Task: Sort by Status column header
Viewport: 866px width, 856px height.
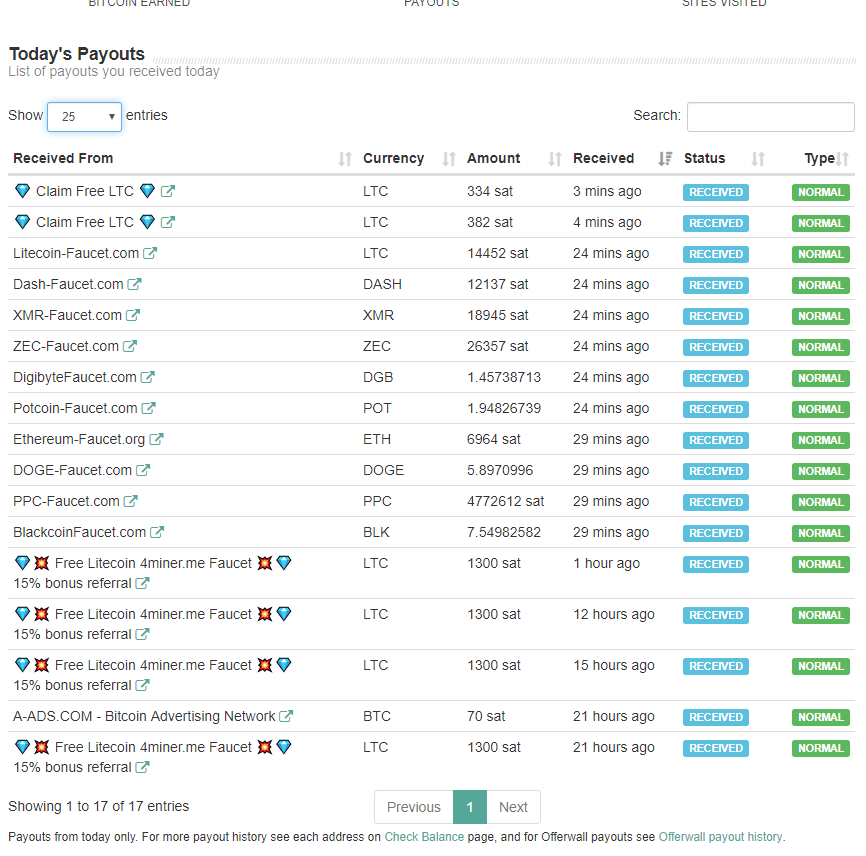Action: (704, 158)
